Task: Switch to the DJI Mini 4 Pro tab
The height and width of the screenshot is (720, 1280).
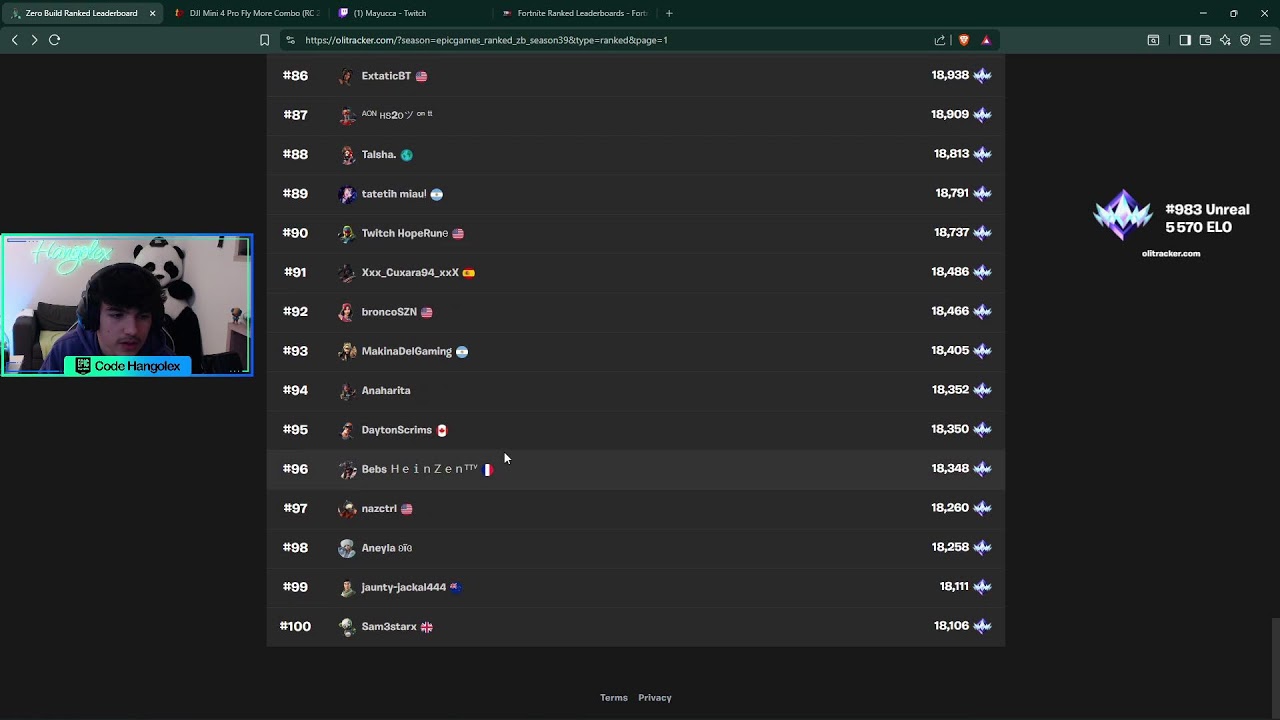Action: (x=246, y=13)
